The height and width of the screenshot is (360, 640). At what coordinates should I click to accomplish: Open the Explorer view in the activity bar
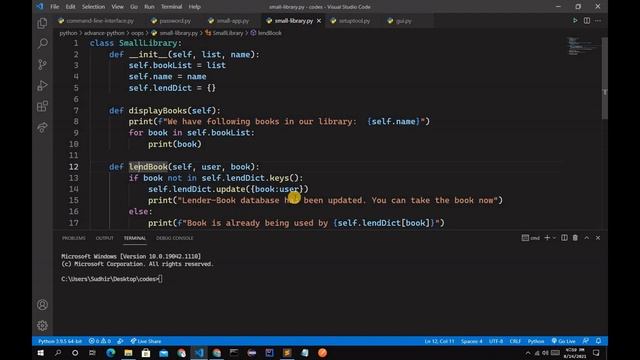pos(42,23)
